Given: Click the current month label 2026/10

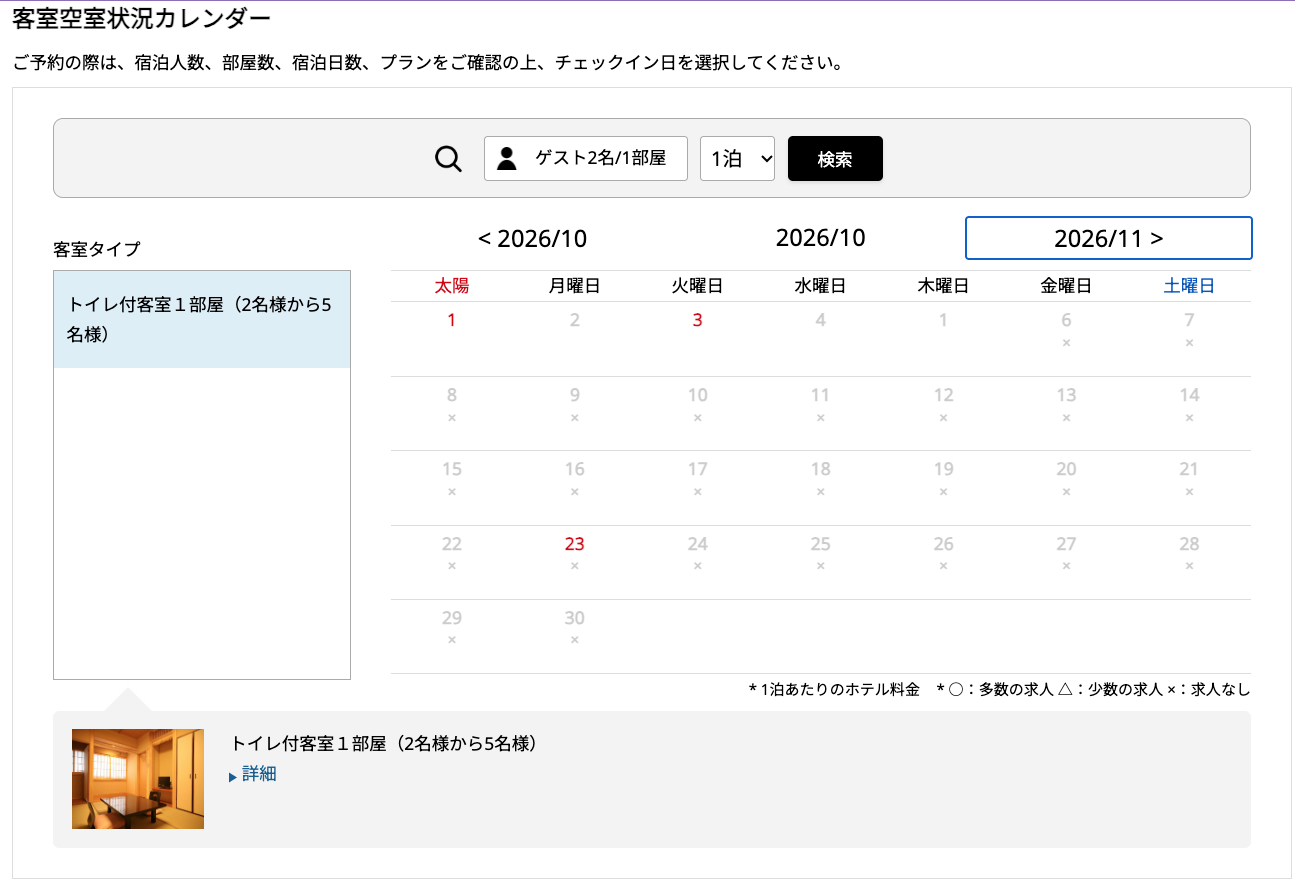Looking at the screenshot, I should tap(821, 238).
